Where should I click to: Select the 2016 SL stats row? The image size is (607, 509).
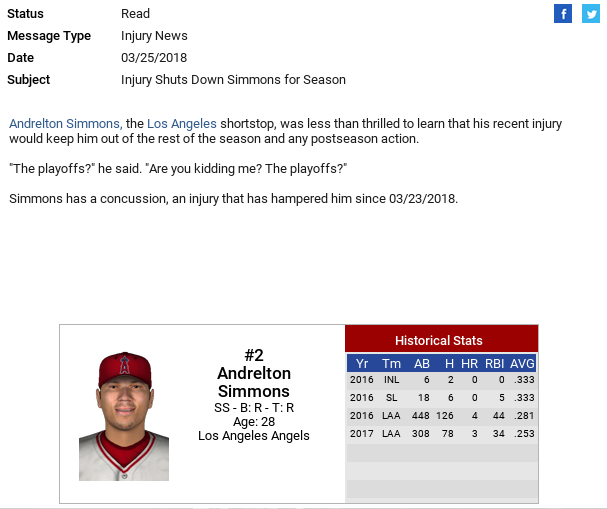[441, 398]
